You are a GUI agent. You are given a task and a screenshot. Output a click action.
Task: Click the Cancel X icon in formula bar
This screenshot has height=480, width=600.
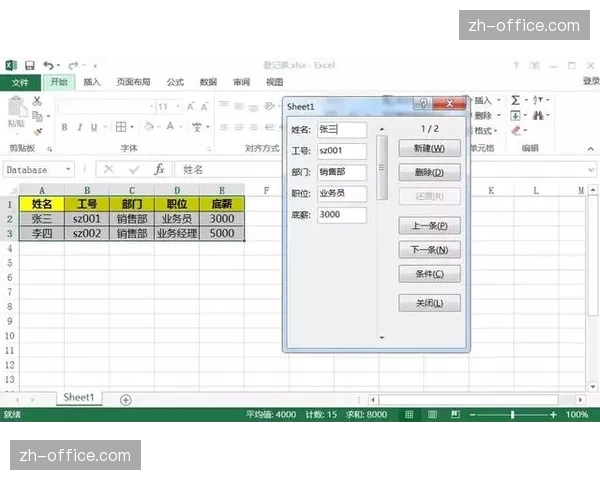(109, 169)
